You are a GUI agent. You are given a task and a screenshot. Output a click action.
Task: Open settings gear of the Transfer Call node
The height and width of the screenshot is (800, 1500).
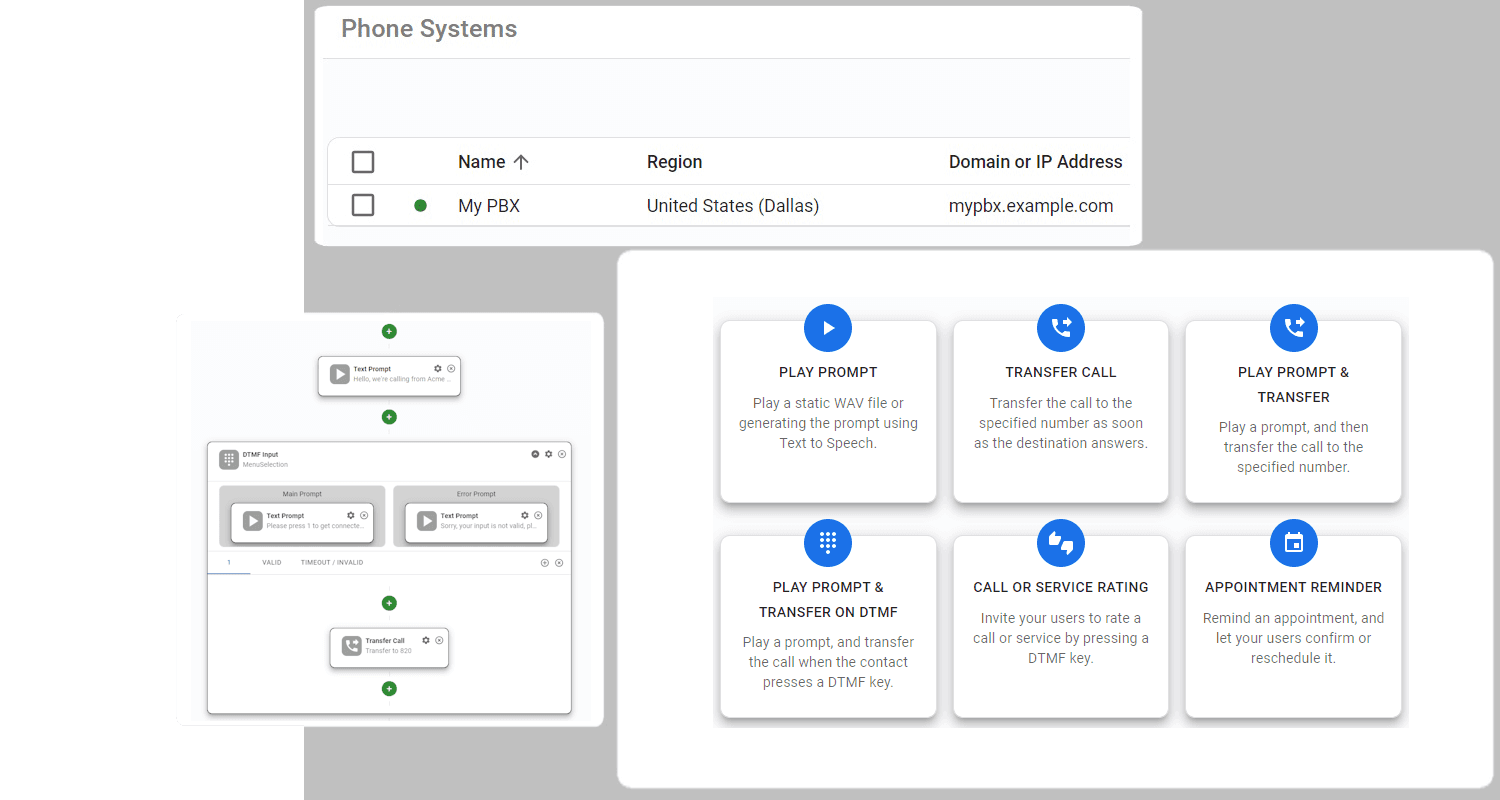pyautogui.click(x=426, y=640)
